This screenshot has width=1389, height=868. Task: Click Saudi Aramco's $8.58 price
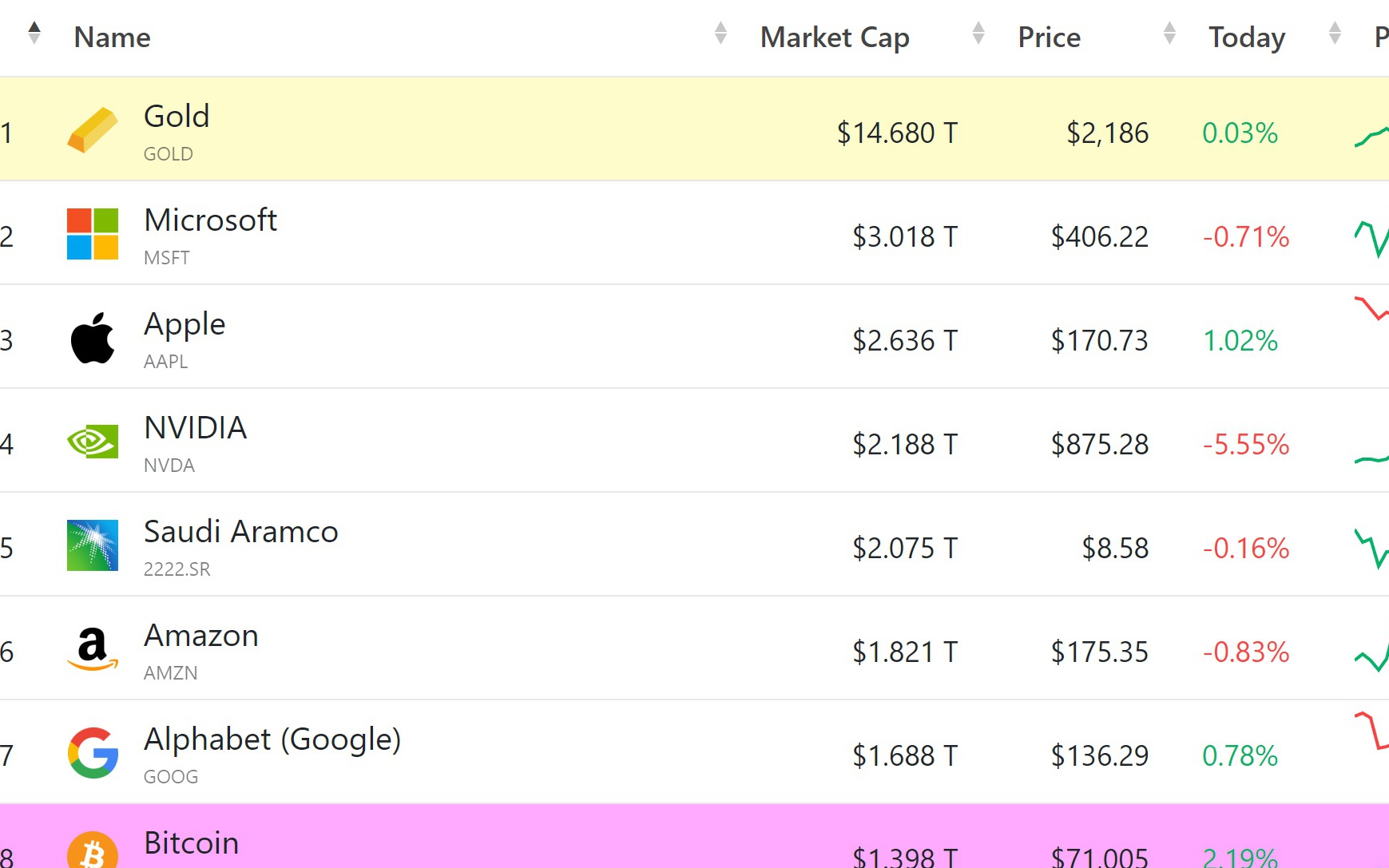coord(1115,549)
